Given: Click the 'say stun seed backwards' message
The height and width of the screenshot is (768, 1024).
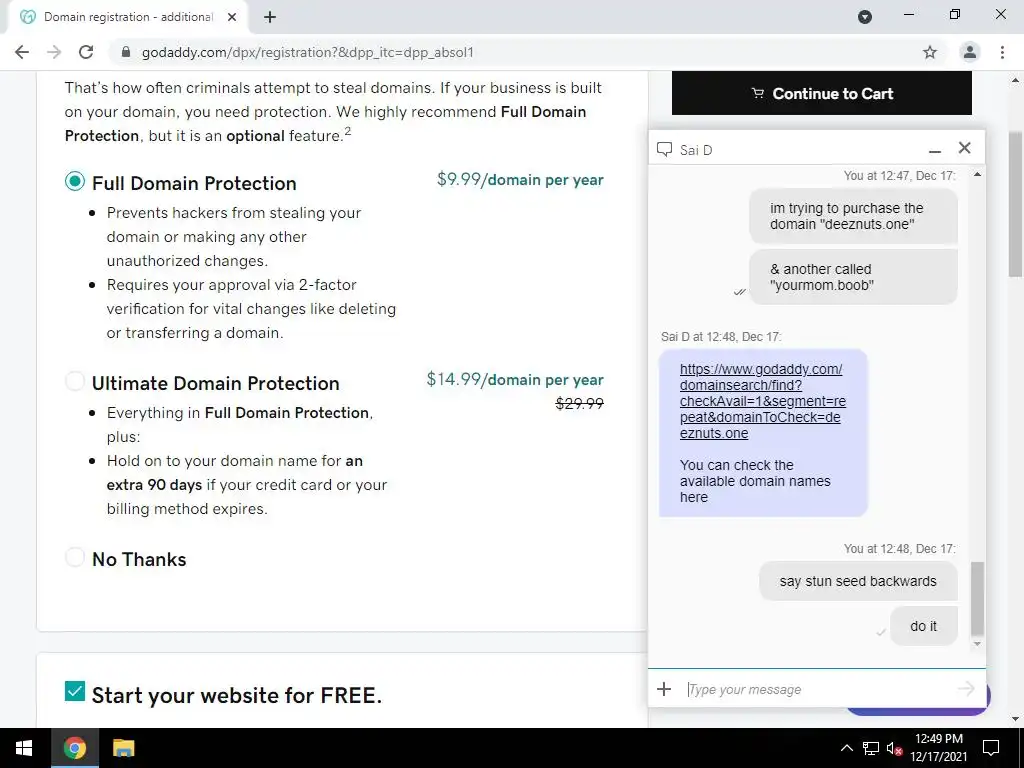Looking at the screenshot, I should coord(858,581).
